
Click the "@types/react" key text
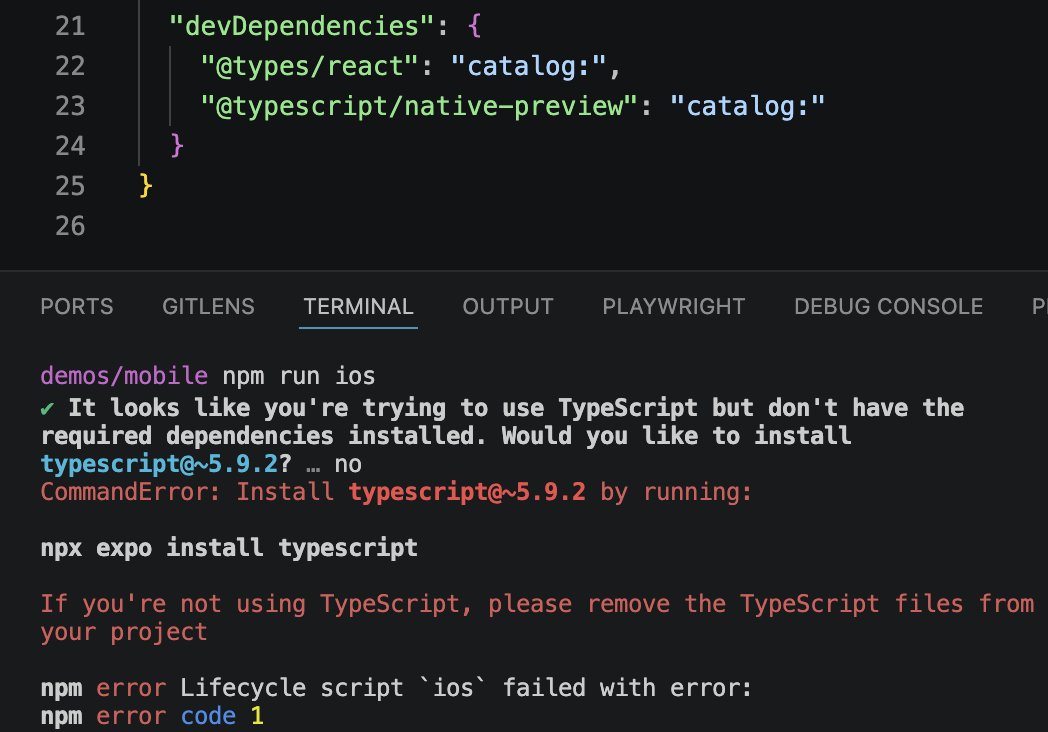(x=309, y=67)
